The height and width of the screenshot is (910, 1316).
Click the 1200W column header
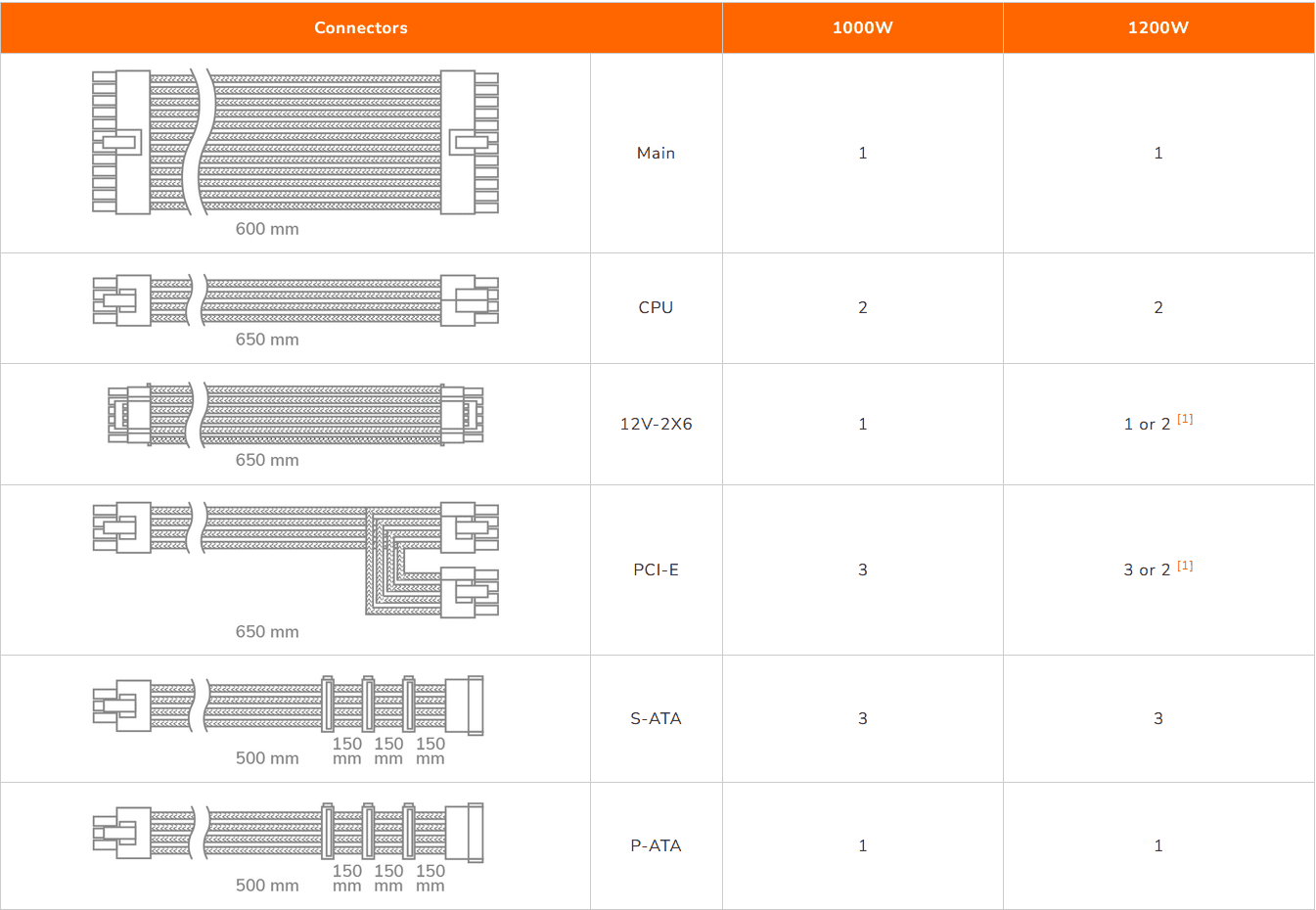coord(1157,27)
